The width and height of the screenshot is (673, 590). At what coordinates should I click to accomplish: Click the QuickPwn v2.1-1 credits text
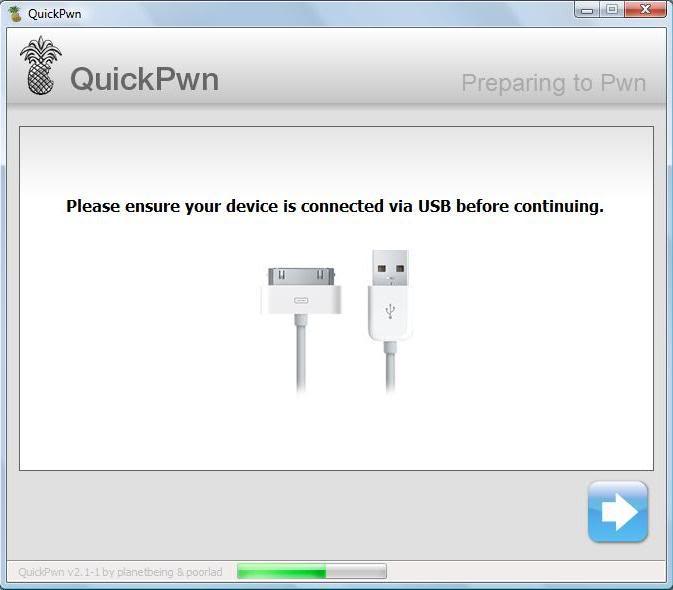click(x=120, y=572)
